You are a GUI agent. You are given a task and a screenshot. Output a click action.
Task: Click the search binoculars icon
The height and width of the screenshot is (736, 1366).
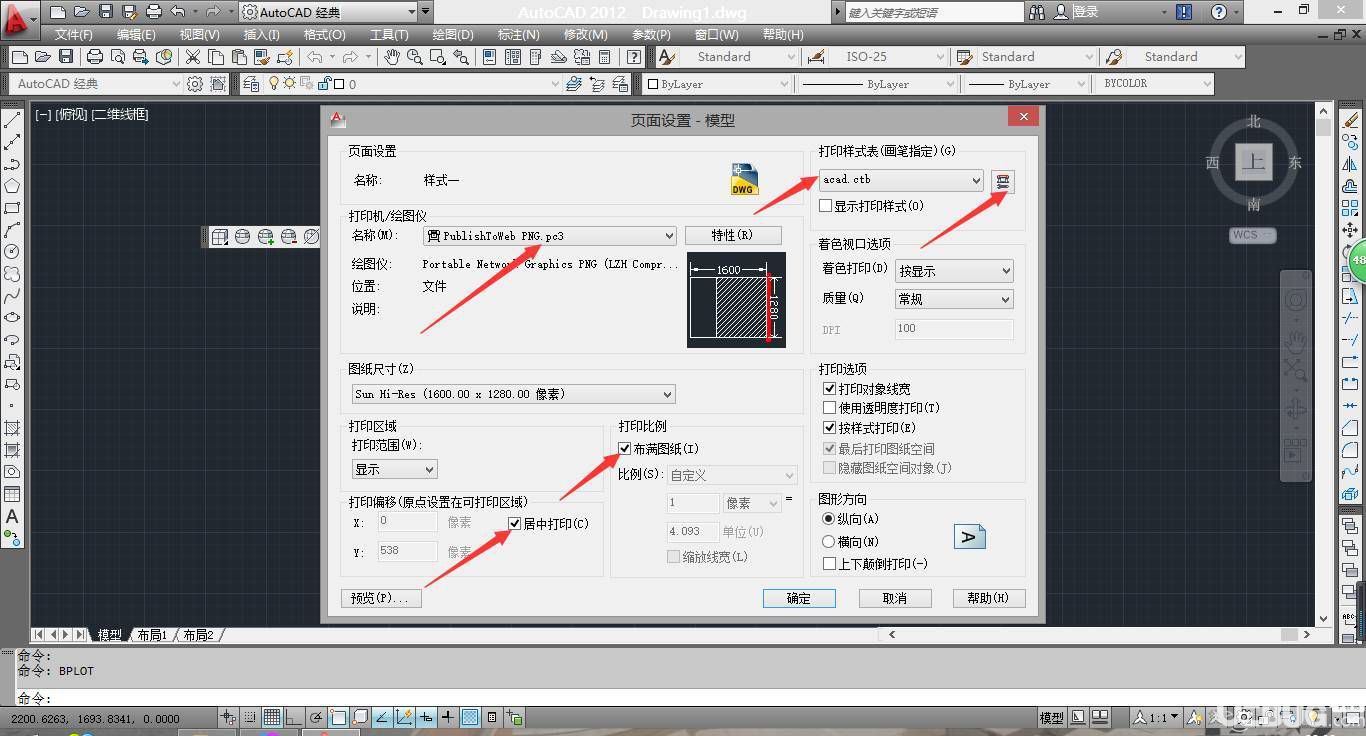tap(1037, 12)
